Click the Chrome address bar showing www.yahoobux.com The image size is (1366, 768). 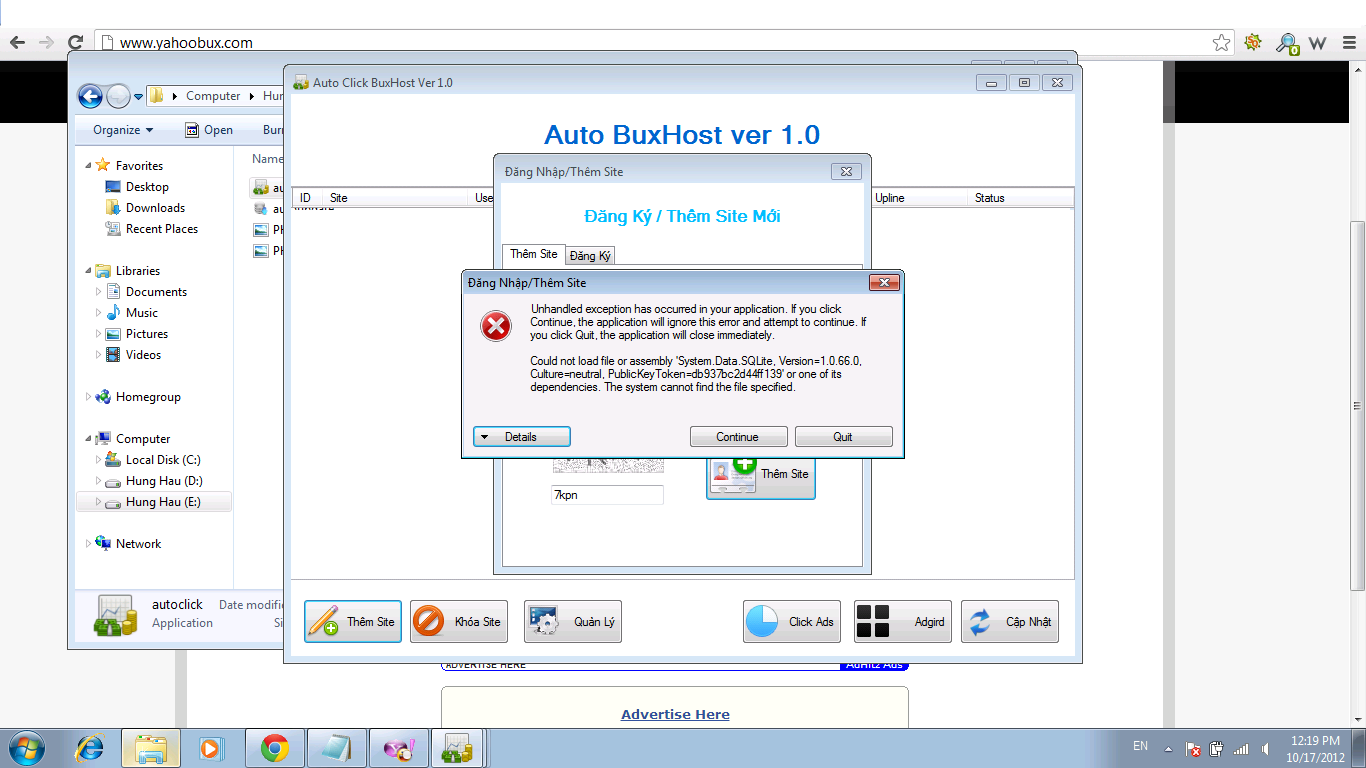click(650, 43)
